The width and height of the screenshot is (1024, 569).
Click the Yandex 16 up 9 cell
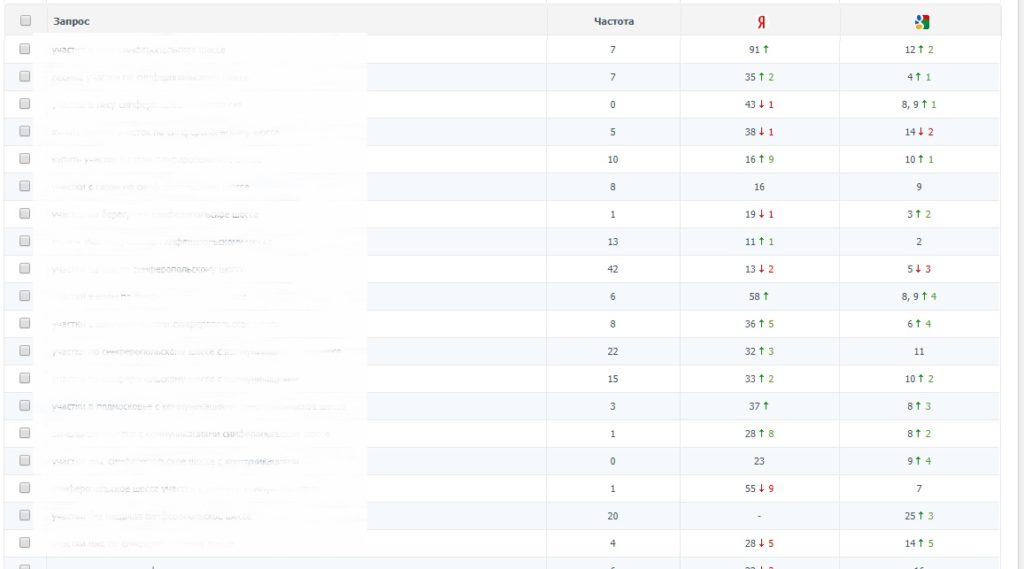(x=760, y=159)
